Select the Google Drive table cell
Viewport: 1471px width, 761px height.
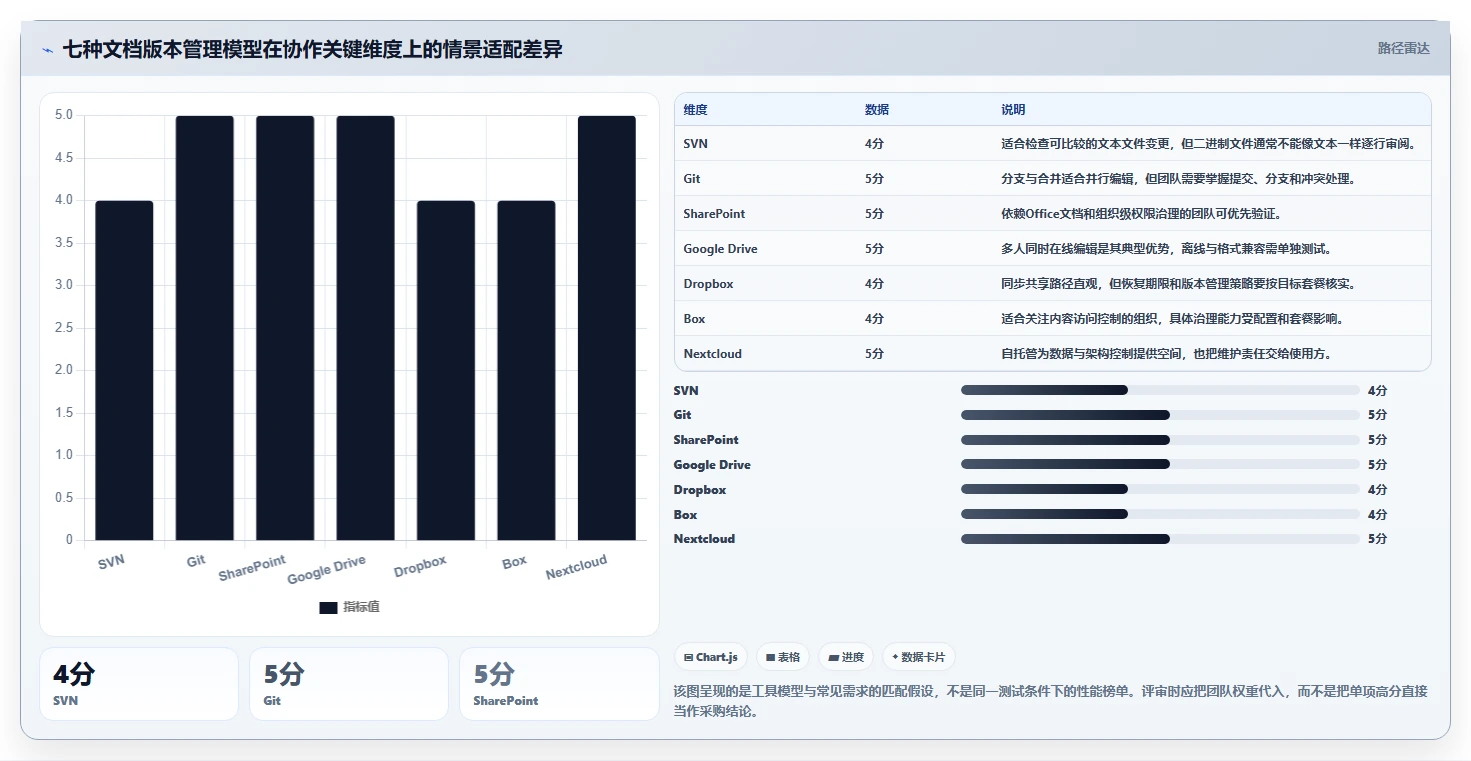tap(720, 249)
